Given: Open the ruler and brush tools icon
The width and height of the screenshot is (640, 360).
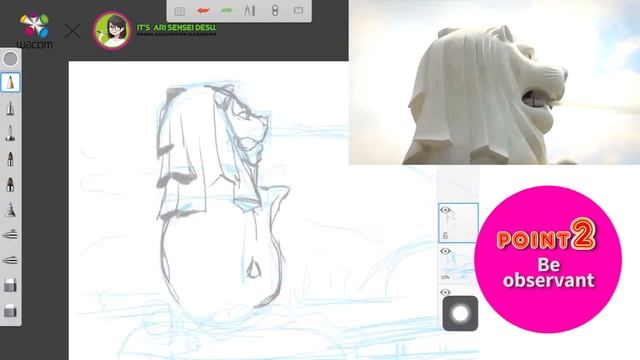Looking at the screenshot, I should (250, 11).
